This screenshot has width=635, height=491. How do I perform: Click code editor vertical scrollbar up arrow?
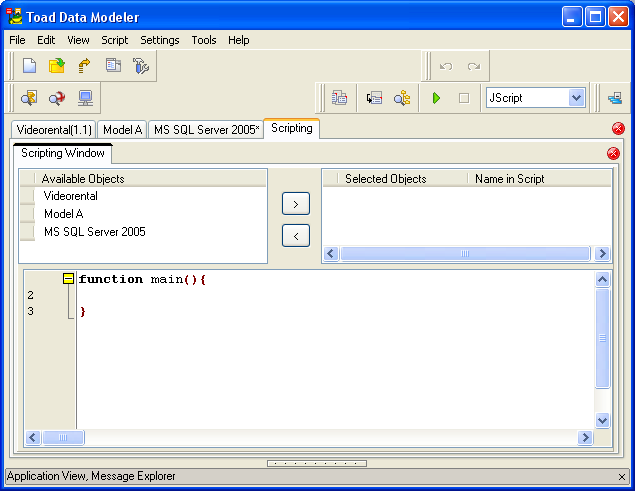(603, 279)
